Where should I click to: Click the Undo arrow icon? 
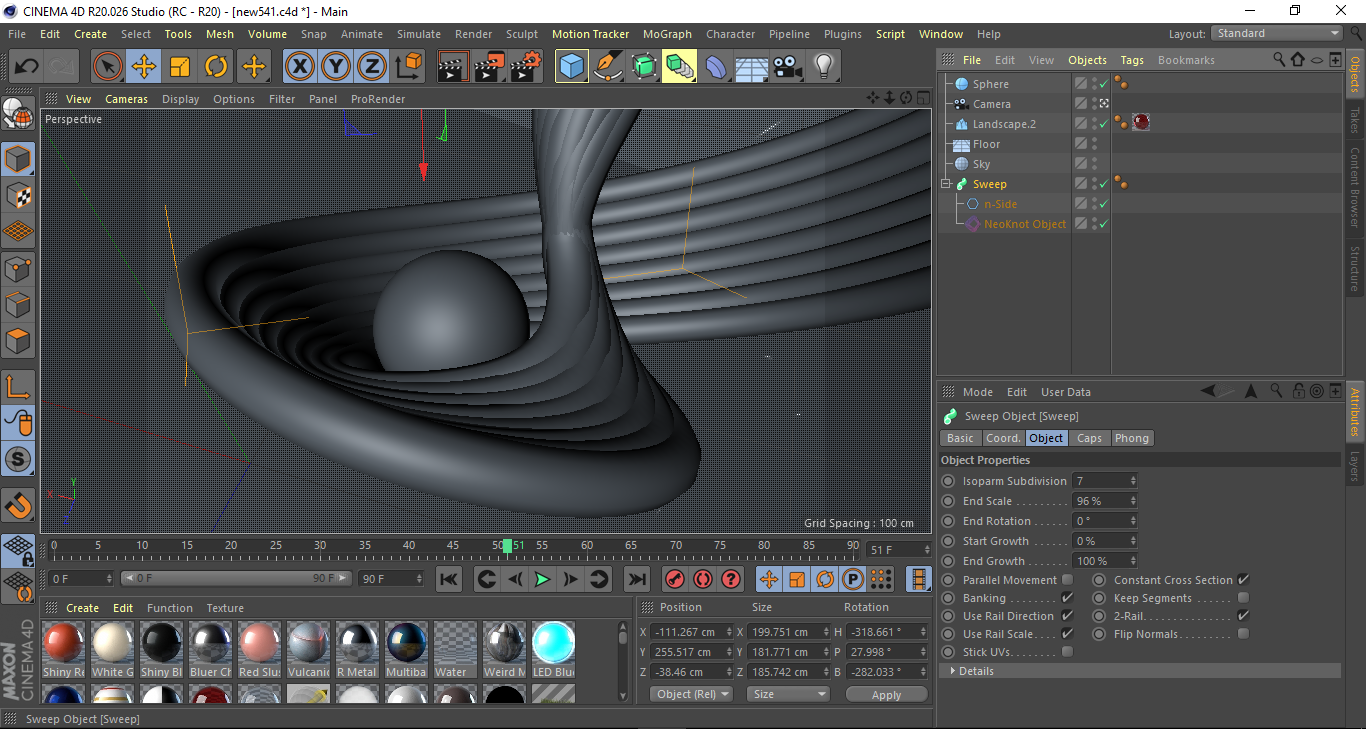point(27,67)
